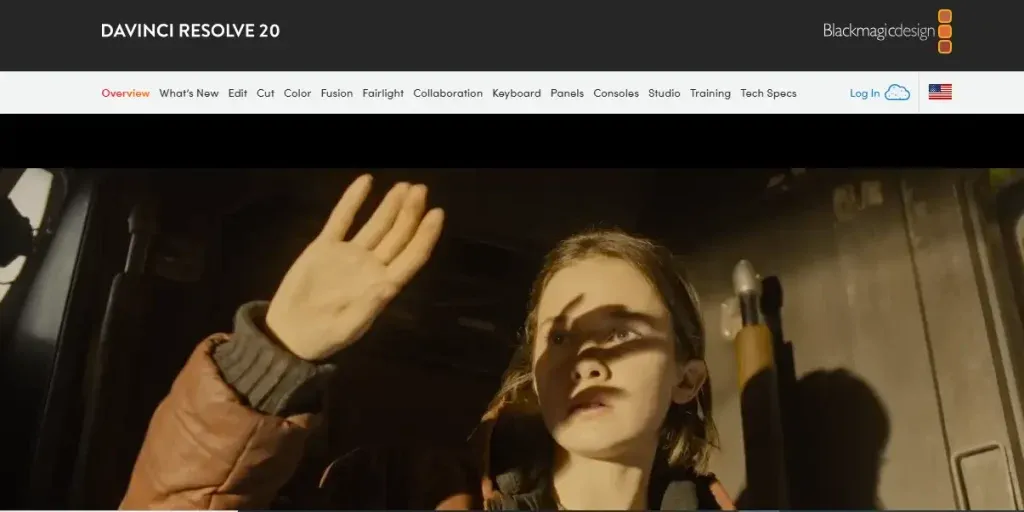Click the hero image of the girl
This screenshot has width=1024, height=512.
click(x=512, y=339)
